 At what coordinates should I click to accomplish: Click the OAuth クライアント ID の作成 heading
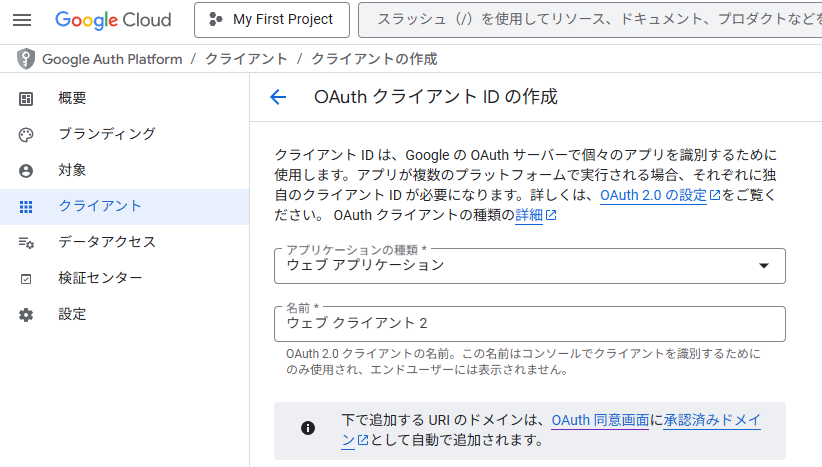436,97
